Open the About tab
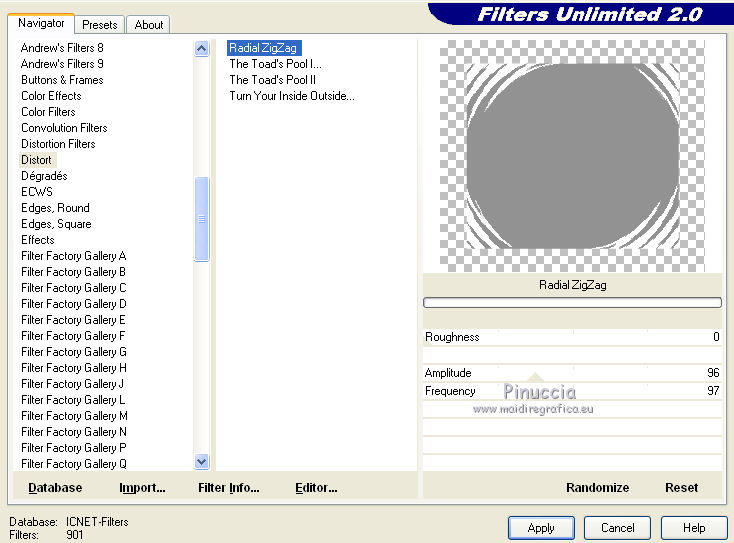Image resolution: width=734 pixels, height=543 pixels. coord(148,25)
